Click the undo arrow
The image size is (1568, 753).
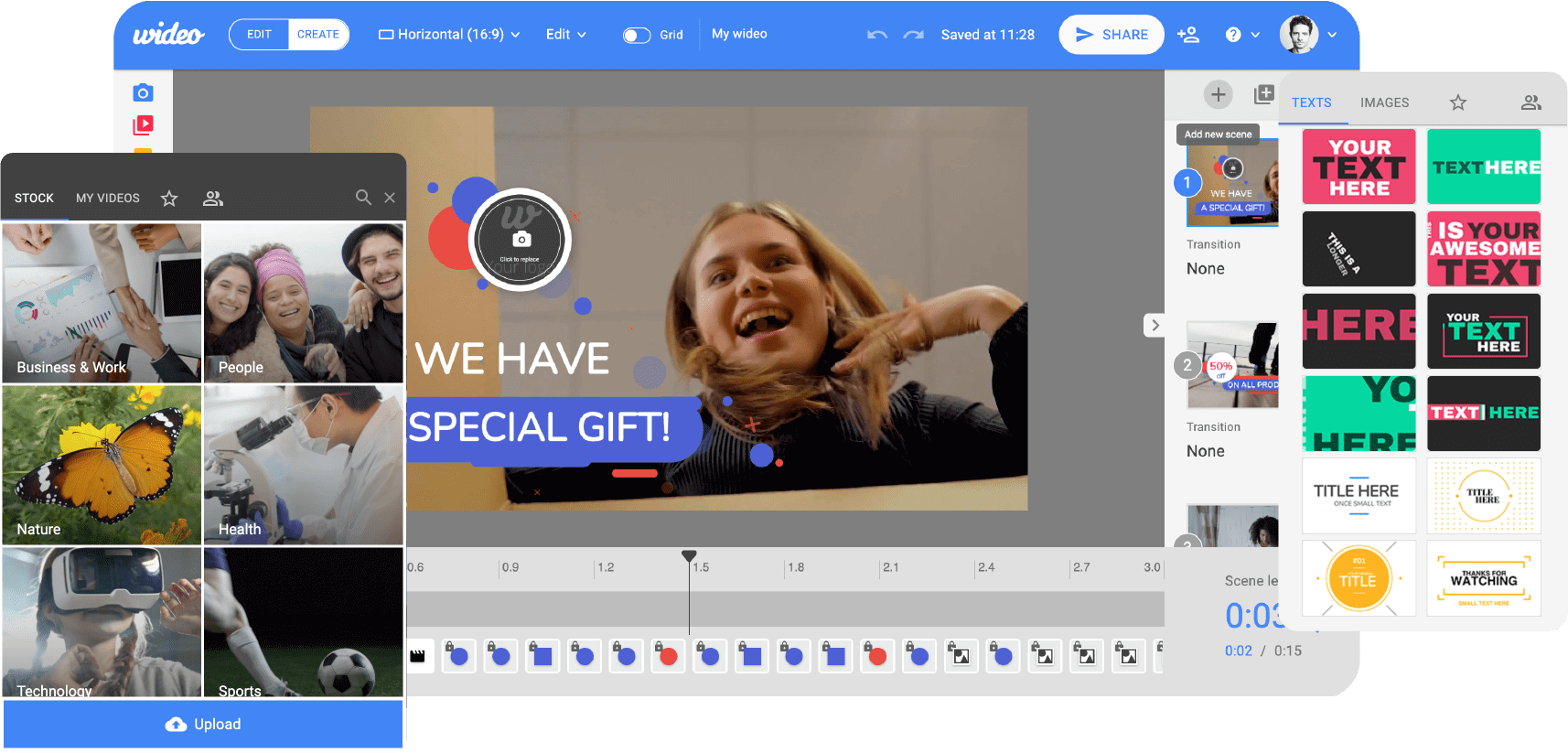877,35
